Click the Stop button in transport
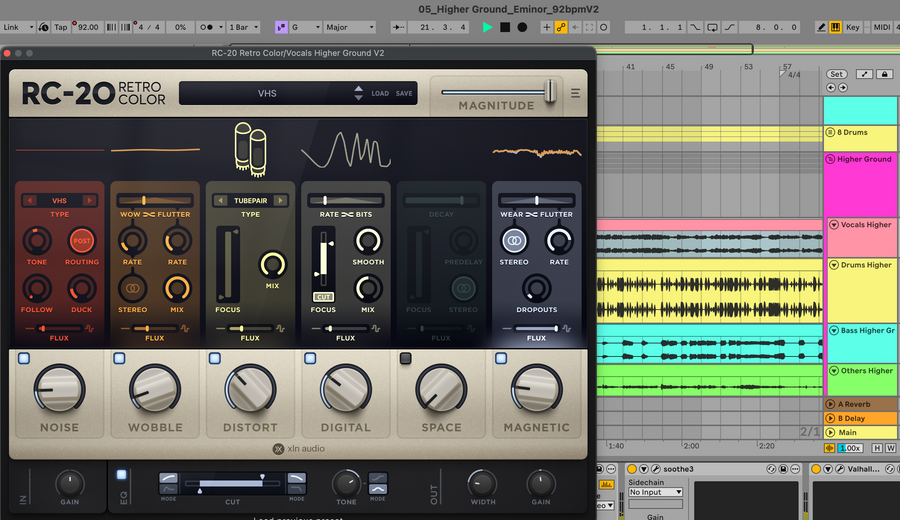Viewport: 900px width, 520px height. click(505, 27)
